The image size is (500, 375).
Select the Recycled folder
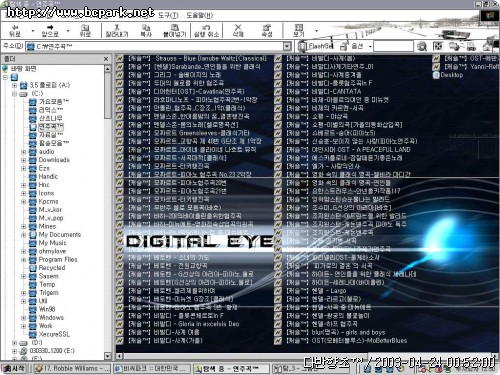[x=52, y=268]
